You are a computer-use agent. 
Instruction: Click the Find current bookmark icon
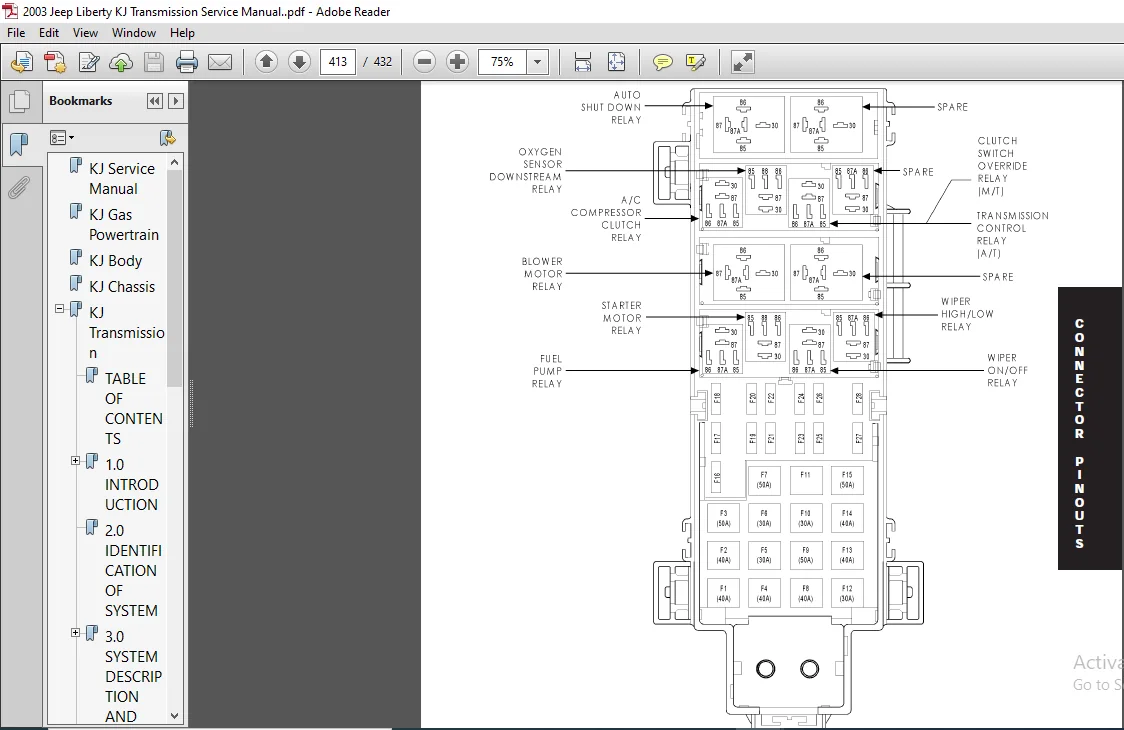pyautogui.click(x=168, y=138)
